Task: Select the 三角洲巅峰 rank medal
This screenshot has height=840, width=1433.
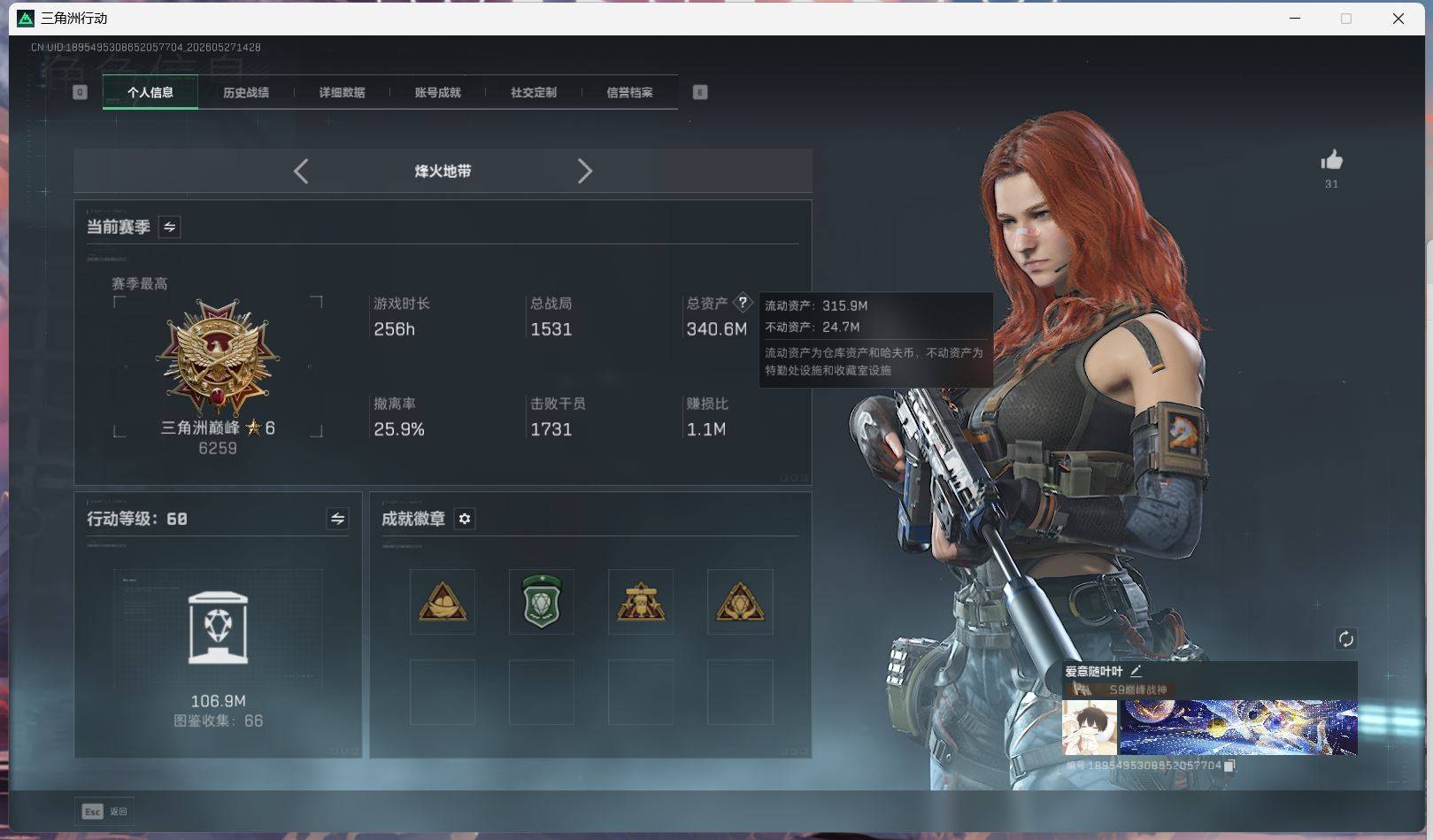Action: click(218, 358)
